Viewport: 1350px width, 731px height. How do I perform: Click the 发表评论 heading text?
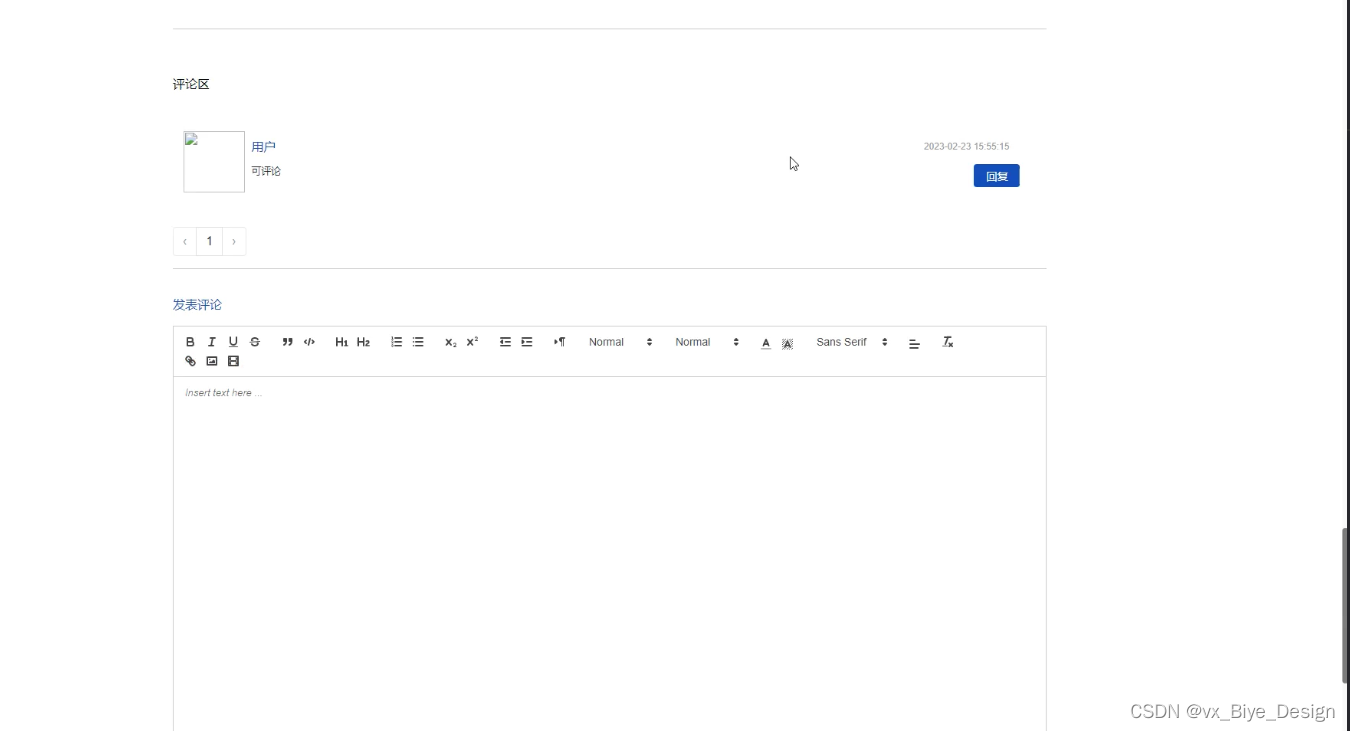(197, 305)
